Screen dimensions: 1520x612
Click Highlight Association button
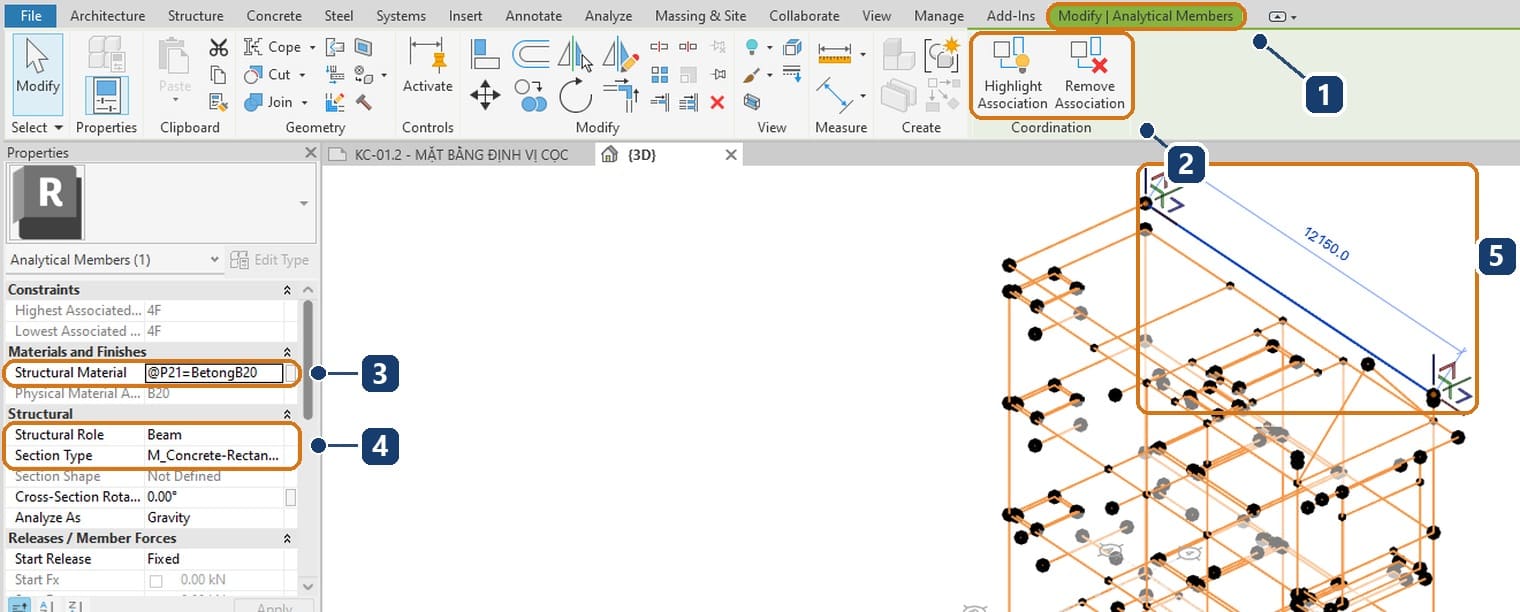(1012, 73)
